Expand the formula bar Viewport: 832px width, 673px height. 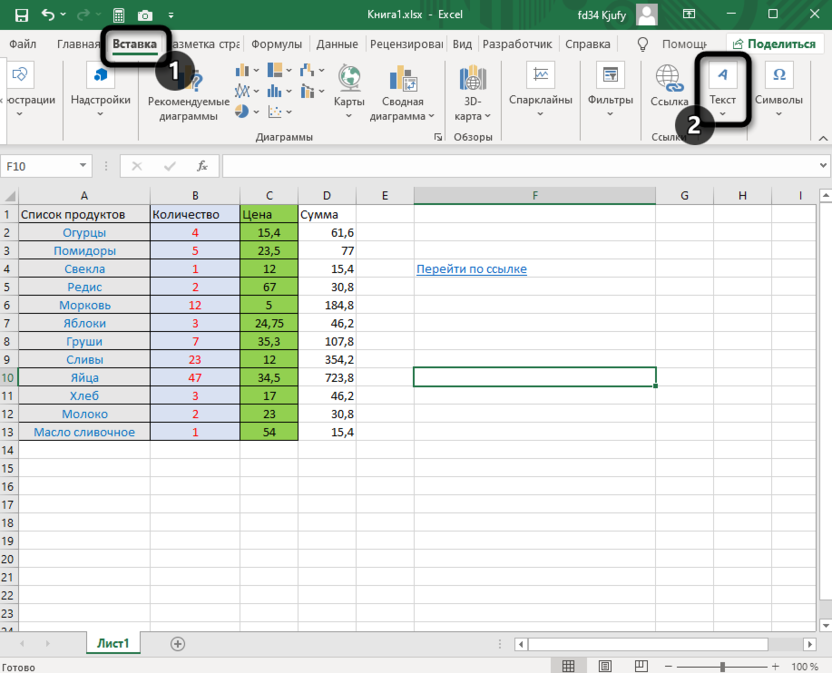pos(822,167)
